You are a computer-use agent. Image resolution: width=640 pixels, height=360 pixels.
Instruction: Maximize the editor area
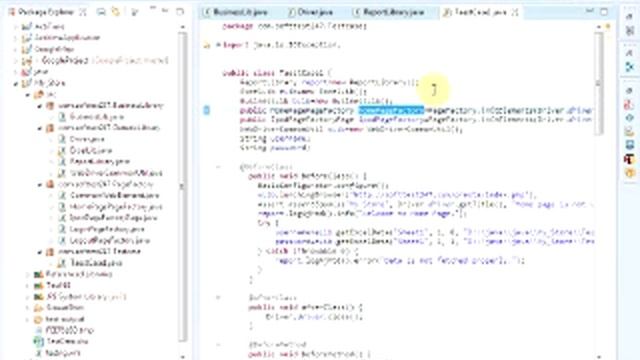604,12
